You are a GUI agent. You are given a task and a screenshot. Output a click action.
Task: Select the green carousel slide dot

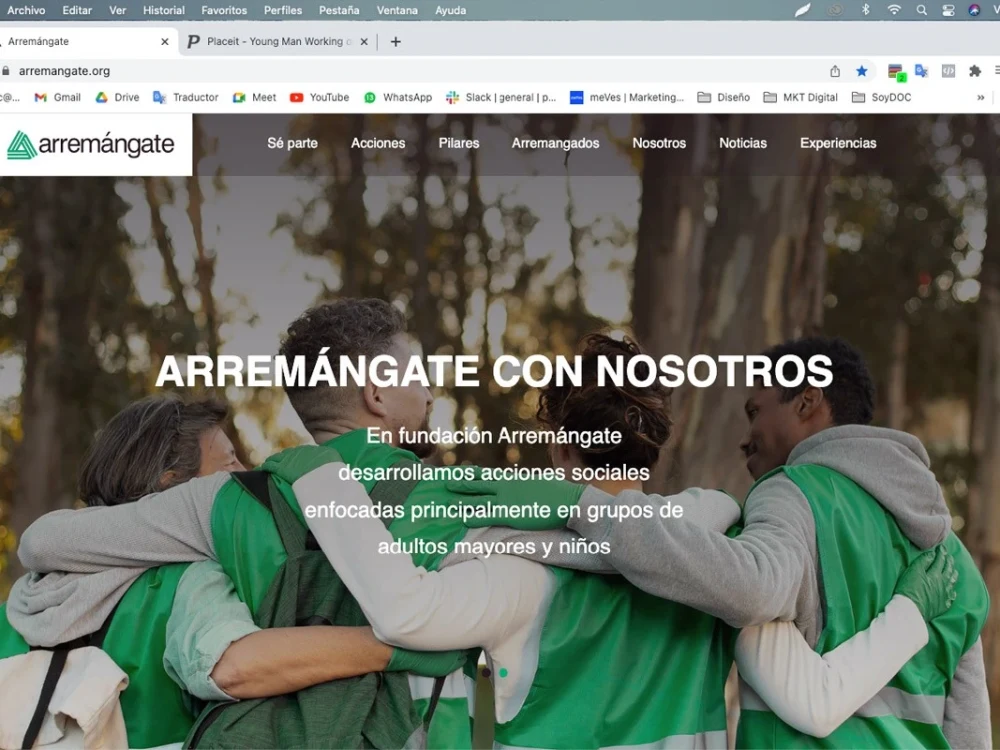click(503, 672)
